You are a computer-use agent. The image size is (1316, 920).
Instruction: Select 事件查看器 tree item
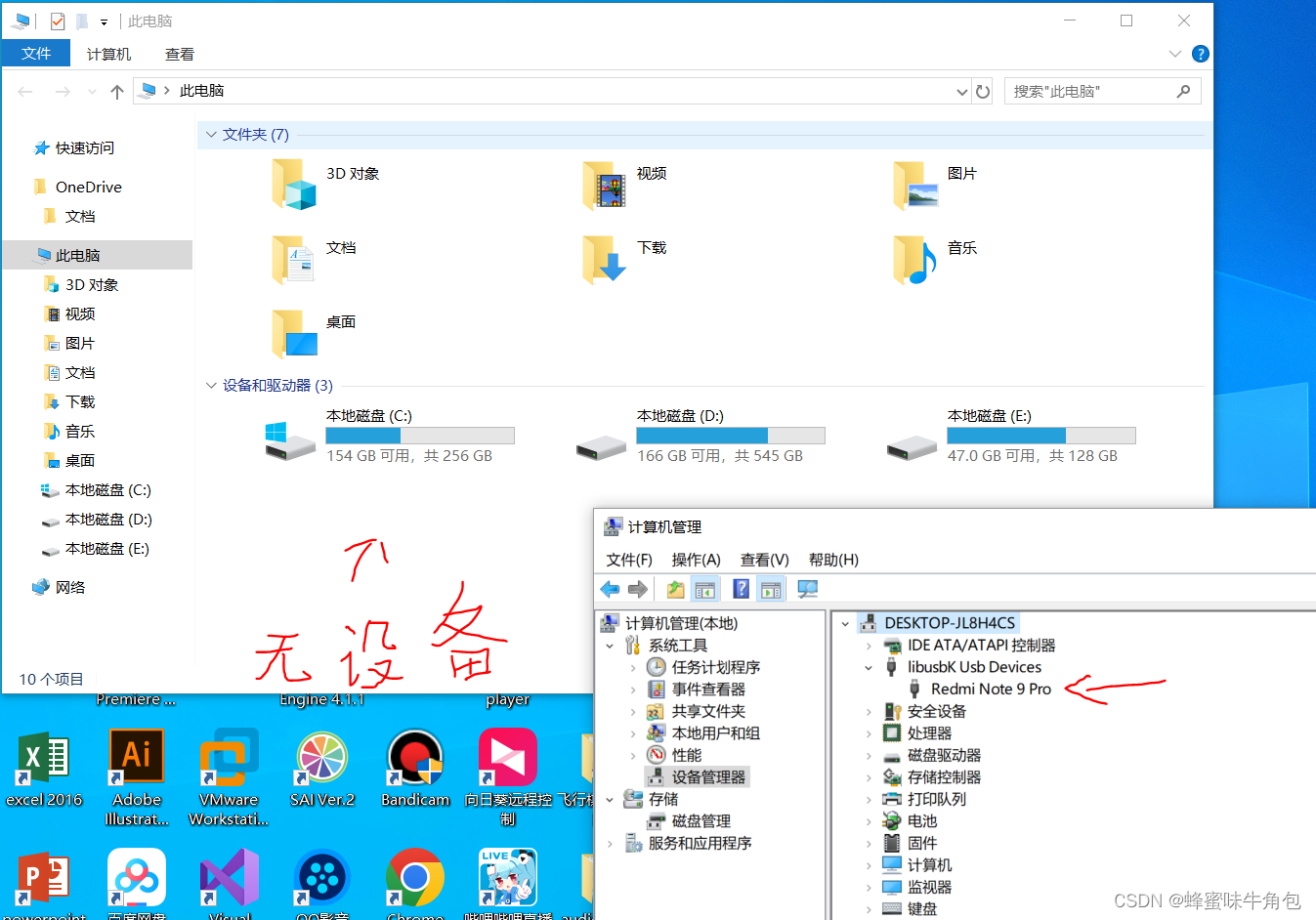click(x=708, y=690)
